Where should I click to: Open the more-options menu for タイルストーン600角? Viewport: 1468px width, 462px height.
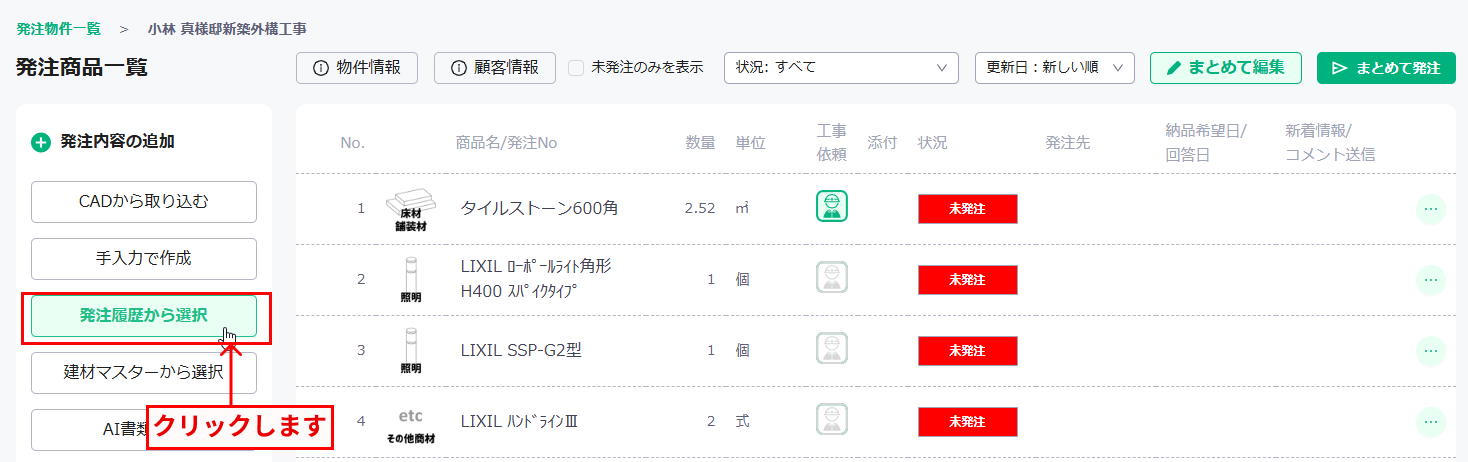click(1431, 209)
